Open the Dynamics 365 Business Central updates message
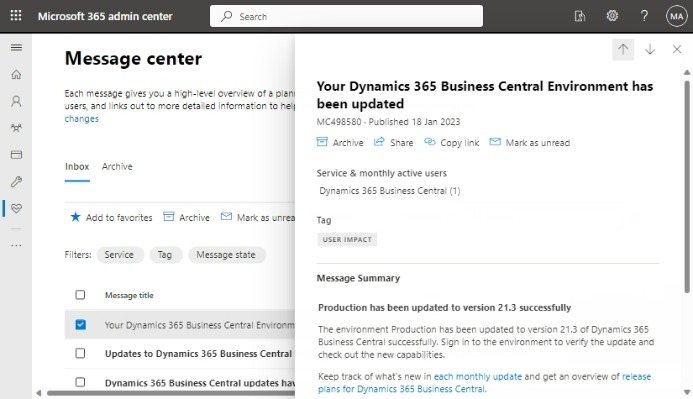 tap(199, 383)
